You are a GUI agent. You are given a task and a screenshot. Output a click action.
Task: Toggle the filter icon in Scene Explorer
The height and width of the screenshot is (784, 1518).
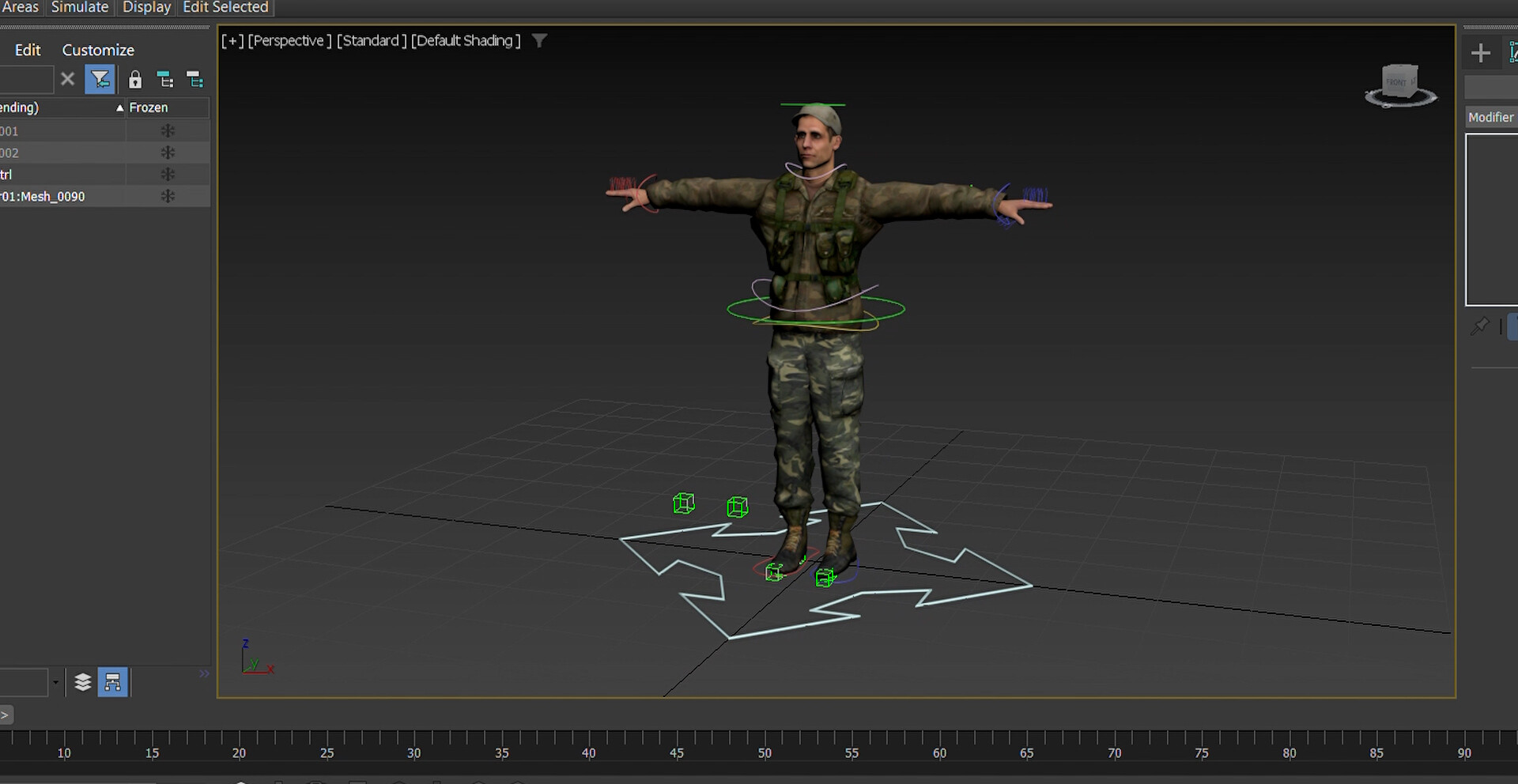100,79
